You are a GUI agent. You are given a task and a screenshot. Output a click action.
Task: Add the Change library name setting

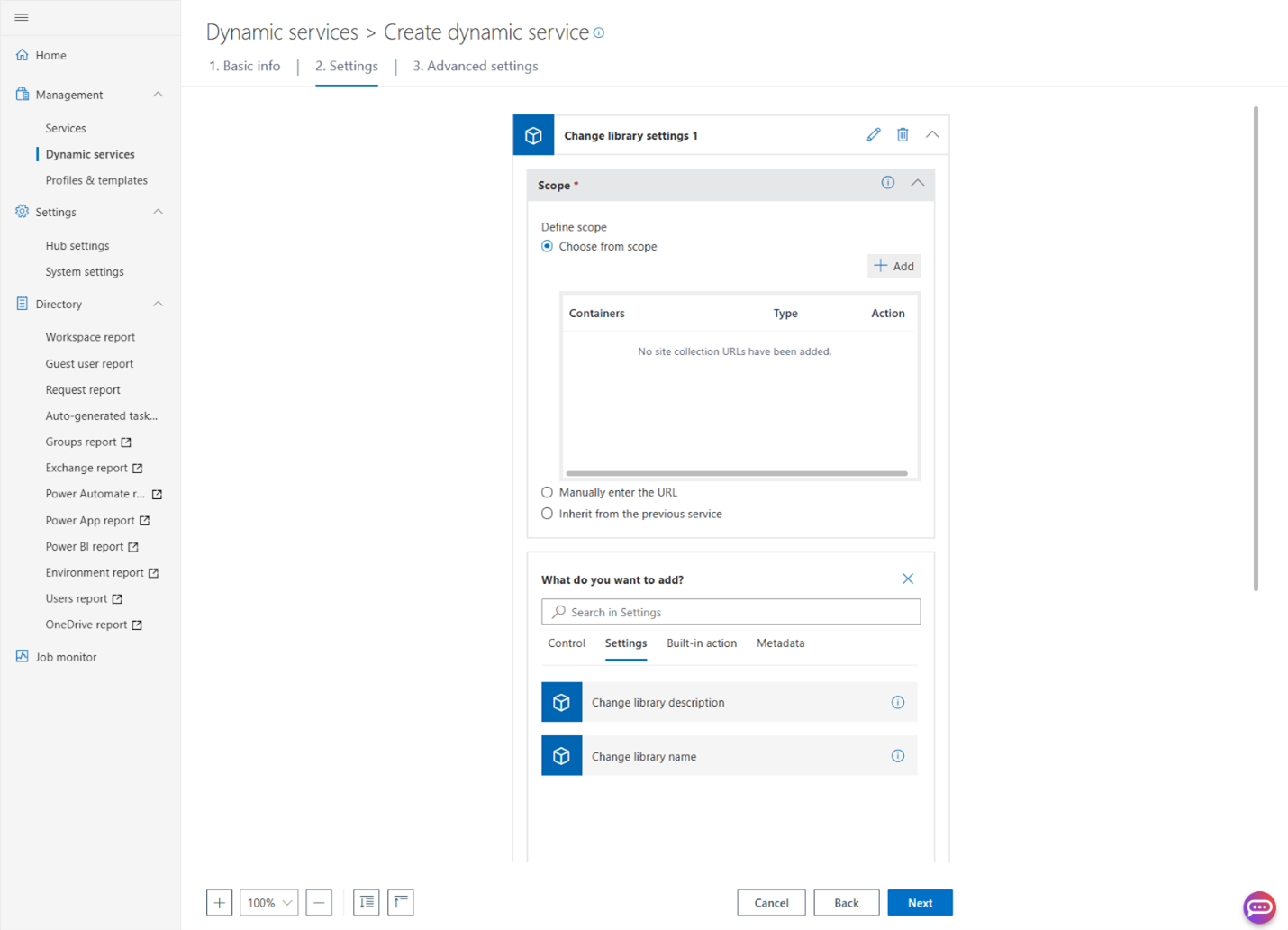pyautogui.click(x=730, y=756)
